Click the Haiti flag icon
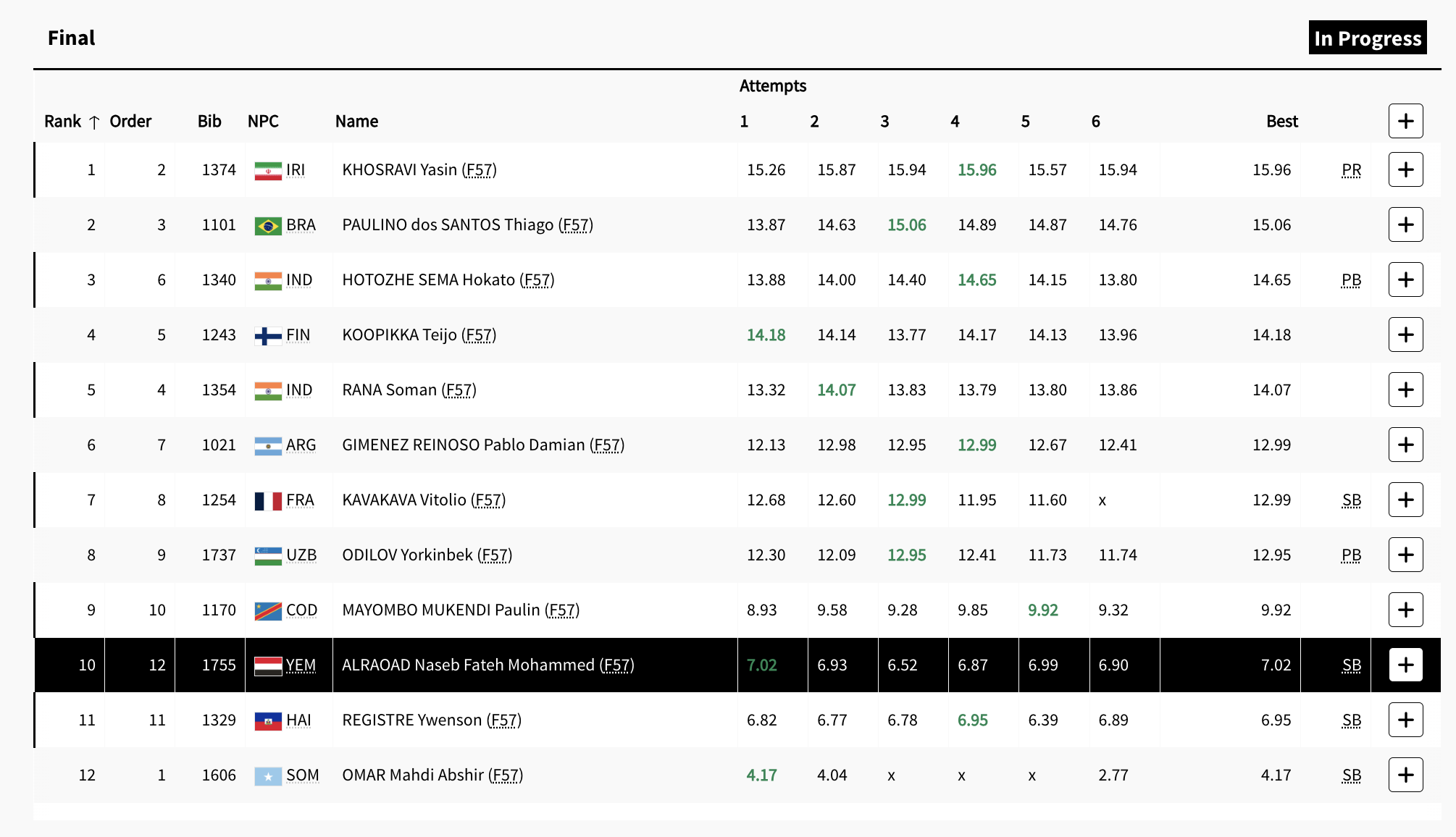 pos(268,721)
